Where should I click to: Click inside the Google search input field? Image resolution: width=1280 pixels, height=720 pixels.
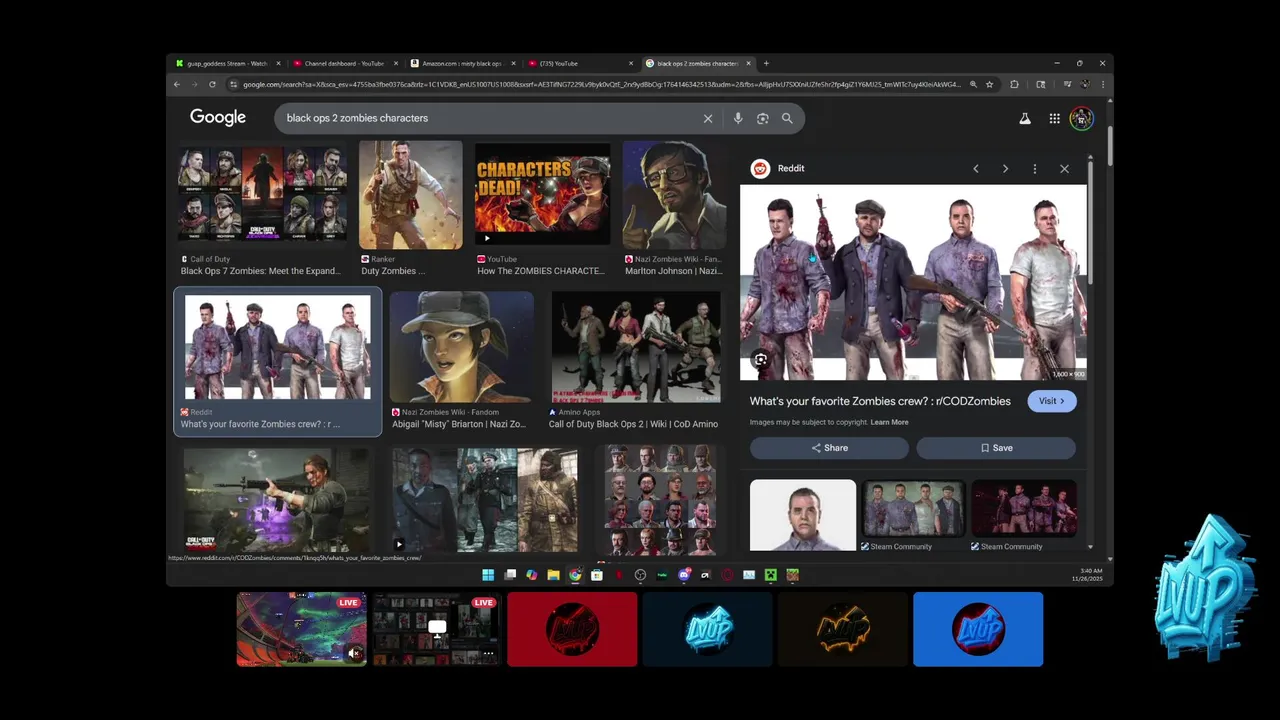490,118
